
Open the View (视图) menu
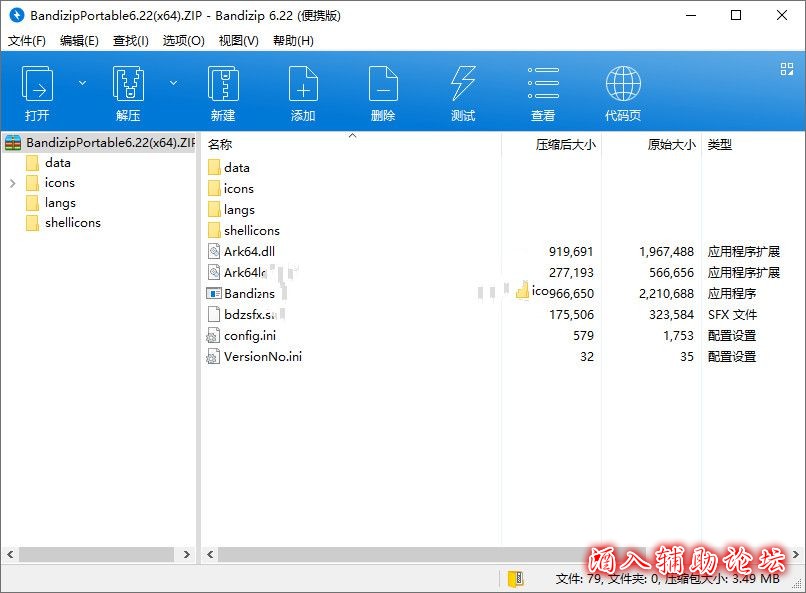239,41
